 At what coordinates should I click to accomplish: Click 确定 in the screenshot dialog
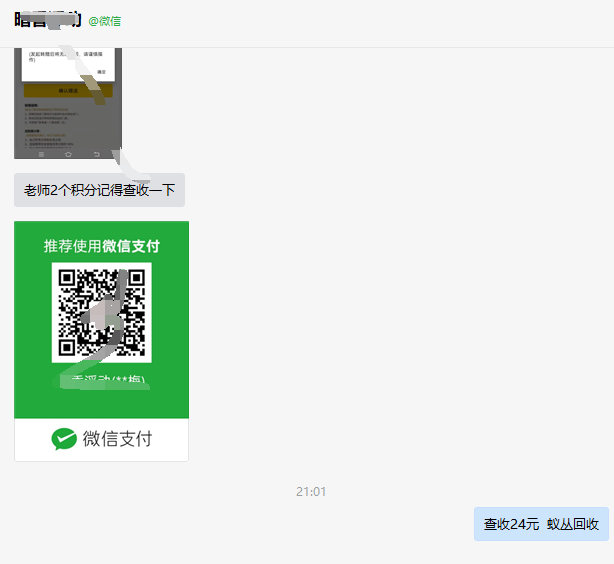(101, 72)
